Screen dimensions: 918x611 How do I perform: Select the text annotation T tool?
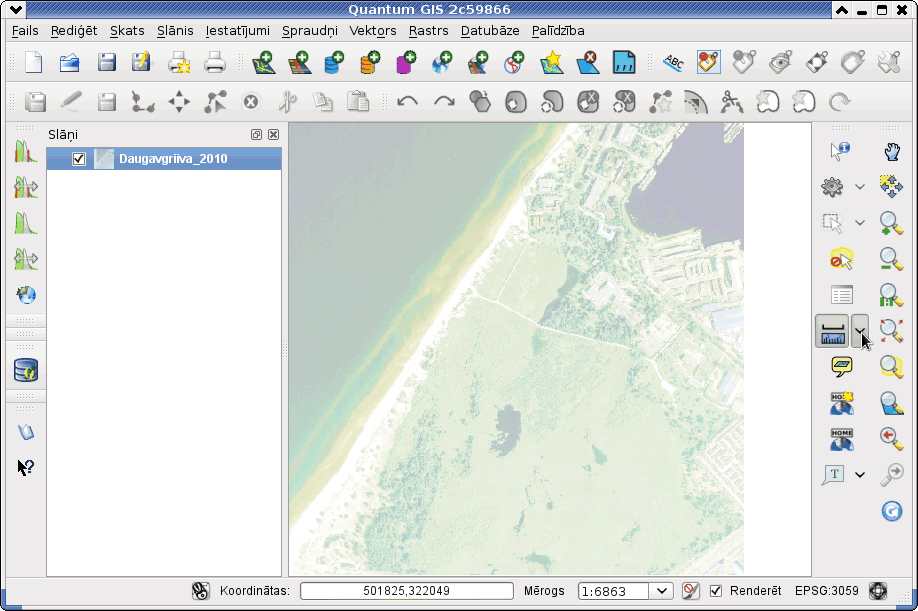(x=834, y=475)
